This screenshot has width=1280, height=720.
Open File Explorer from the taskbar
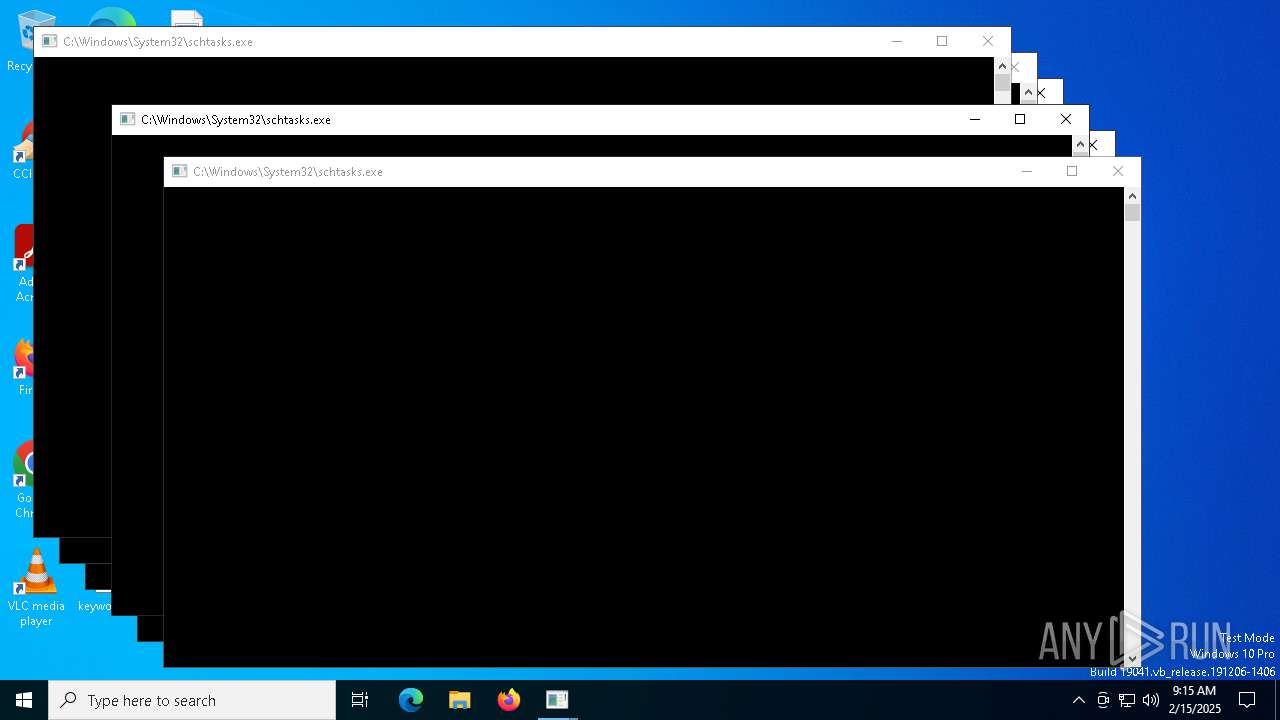coord(460,700)
